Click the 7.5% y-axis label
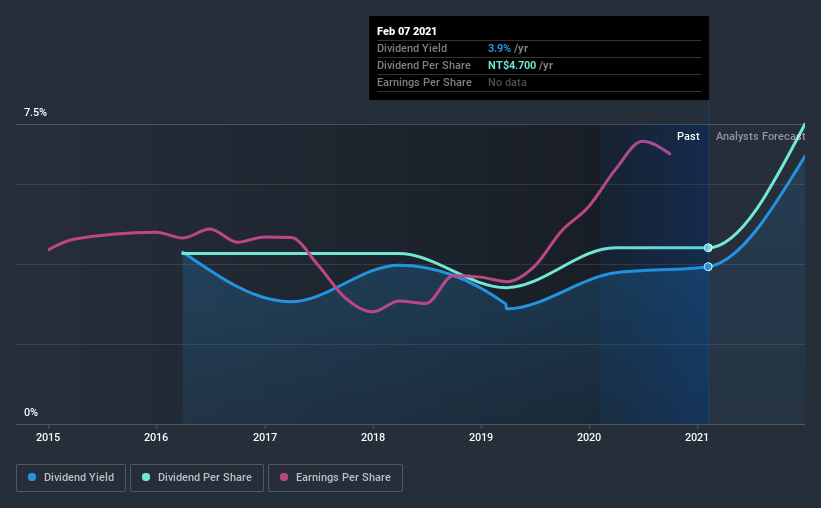This screenshot has width=821, height=508. pos(35,113)
